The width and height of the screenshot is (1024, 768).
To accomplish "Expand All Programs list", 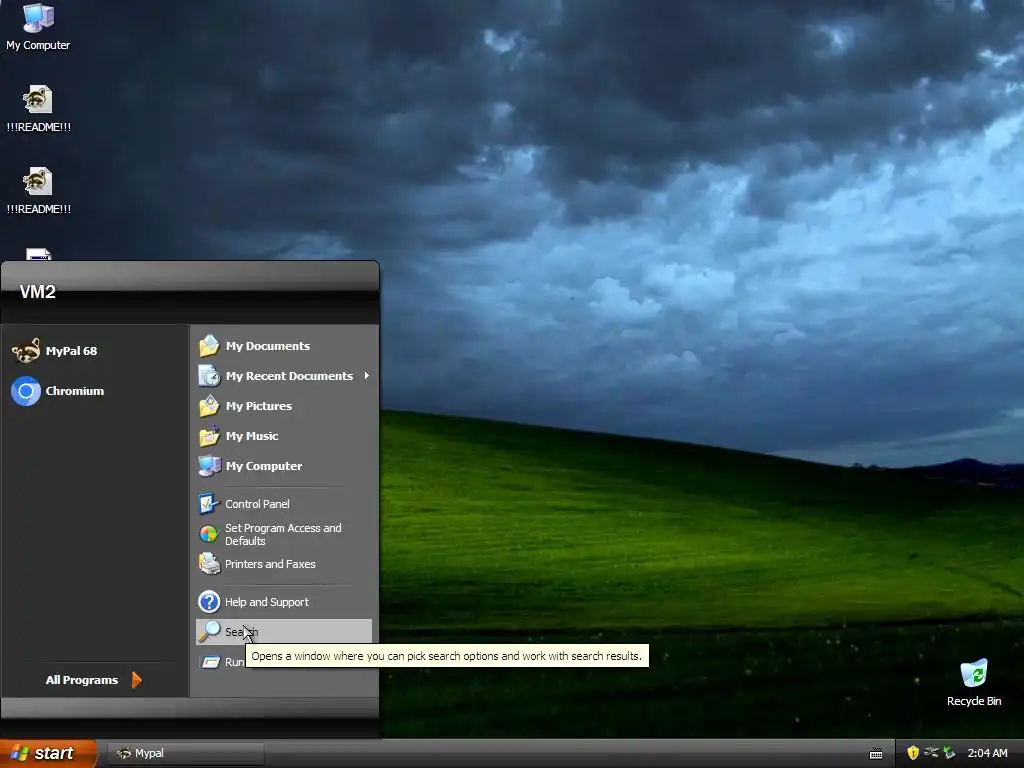I will point(93,680).
